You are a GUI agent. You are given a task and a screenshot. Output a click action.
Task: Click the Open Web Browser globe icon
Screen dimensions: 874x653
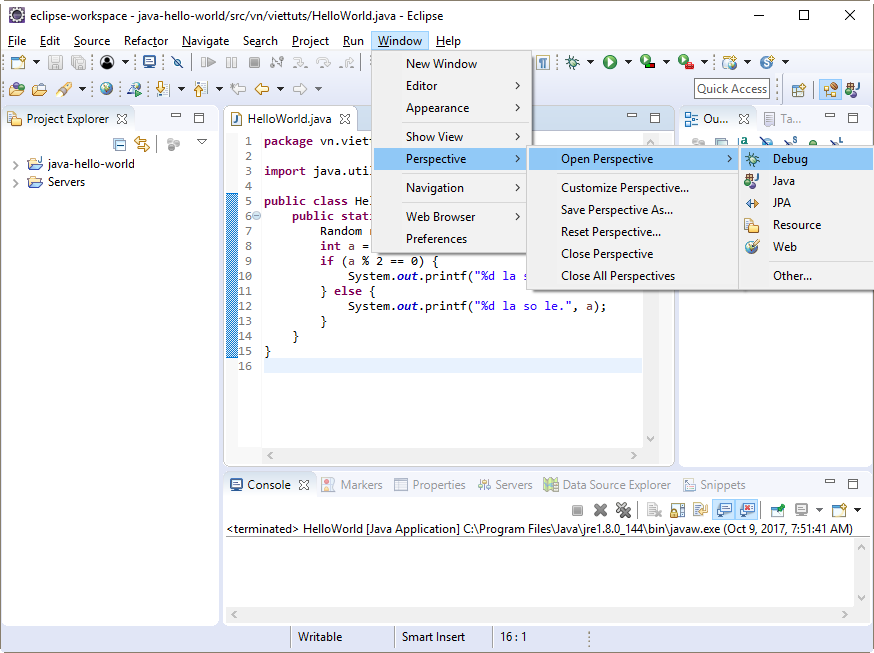[106, 89]
